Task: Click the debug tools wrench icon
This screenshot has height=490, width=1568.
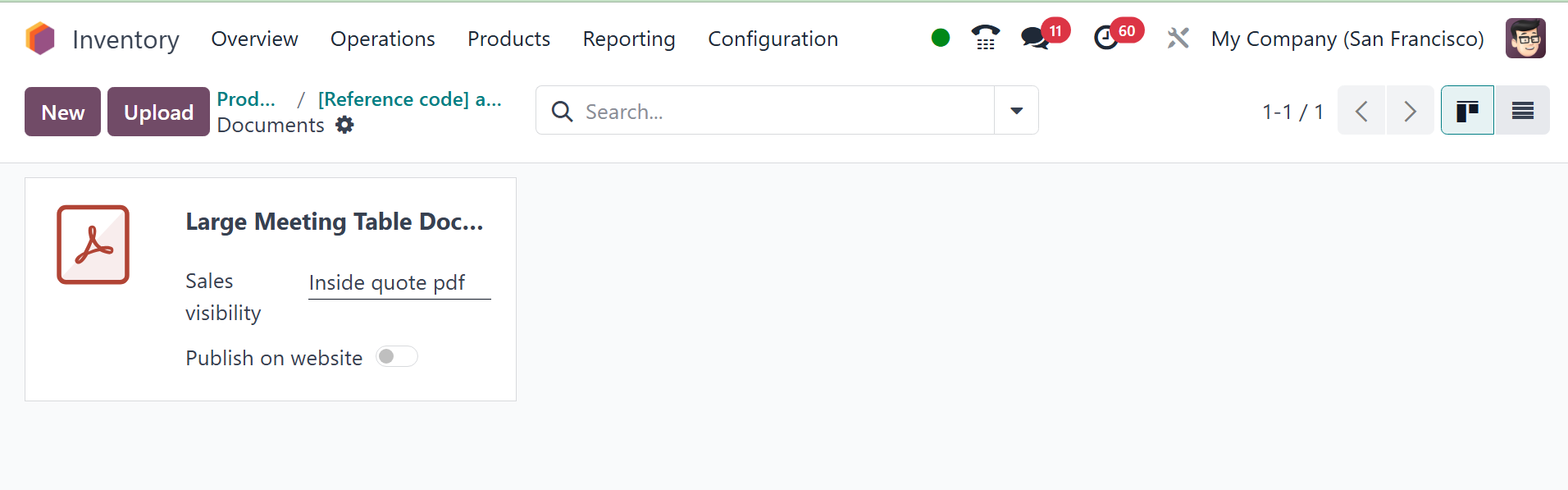Action: point(1178,38)
